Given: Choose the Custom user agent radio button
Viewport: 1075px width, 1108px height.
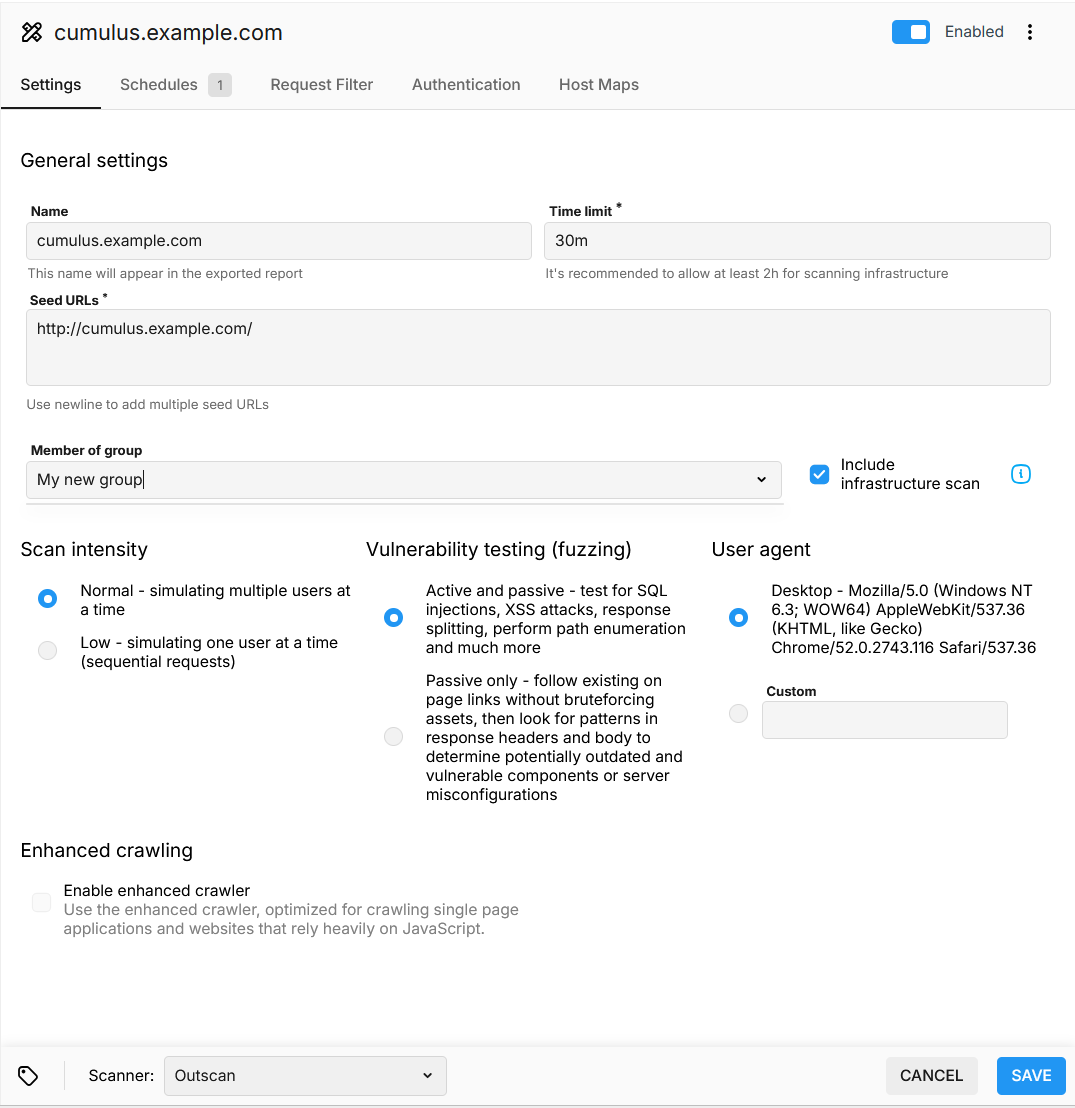Looking at the screenshot, I should [x=738, y=713].
